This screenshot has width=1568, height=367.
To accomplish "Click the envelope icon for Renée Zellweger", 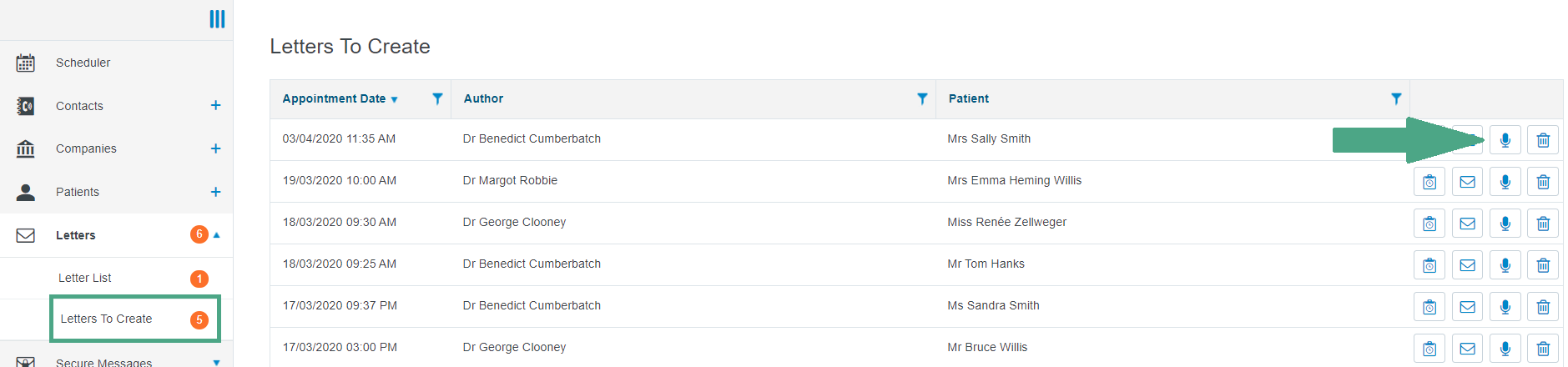I will pyautogui.click(x=1467, y=224).
